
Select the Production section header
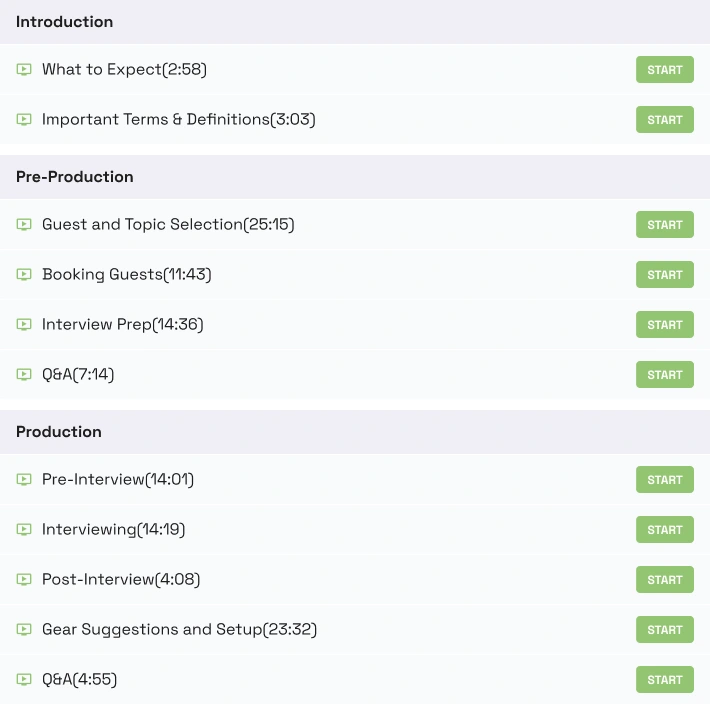pyautogui.click(x=59, y=432)
